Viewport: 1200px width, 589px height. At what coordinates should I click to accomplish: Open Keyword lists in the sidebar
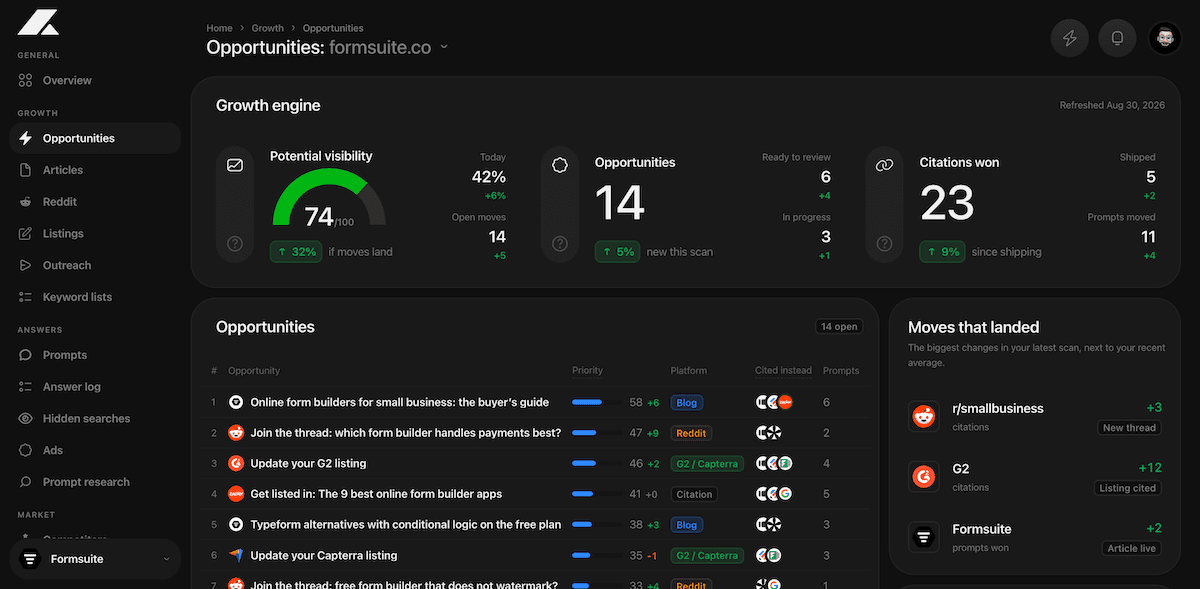pos(95,297)
